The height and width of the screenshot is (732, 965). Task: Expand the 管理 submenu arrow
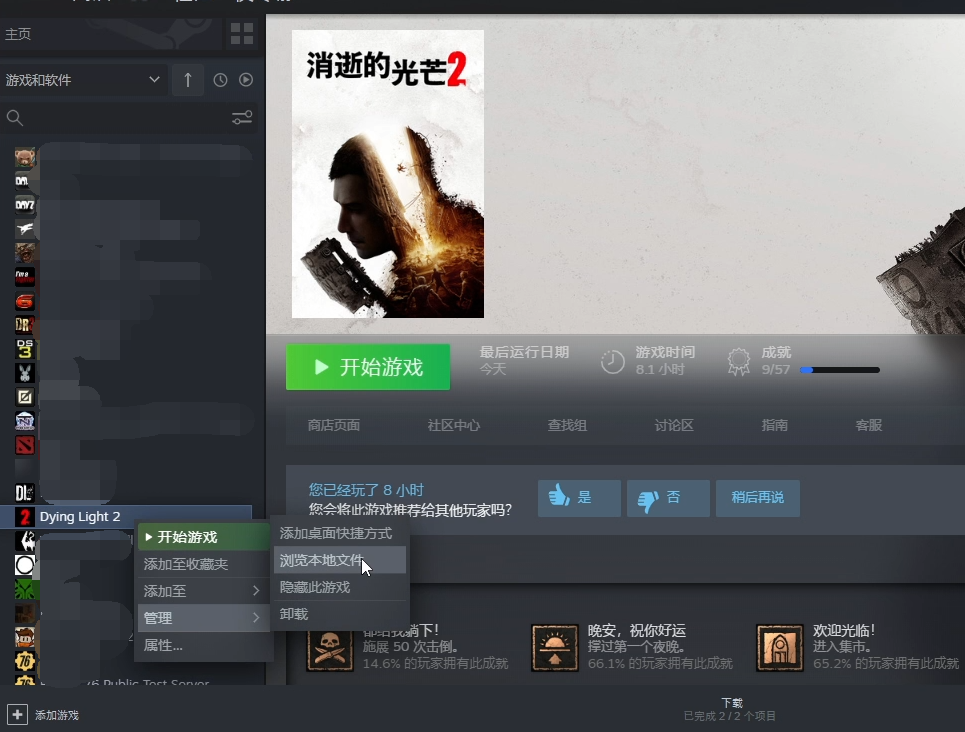tap(256, 617)
